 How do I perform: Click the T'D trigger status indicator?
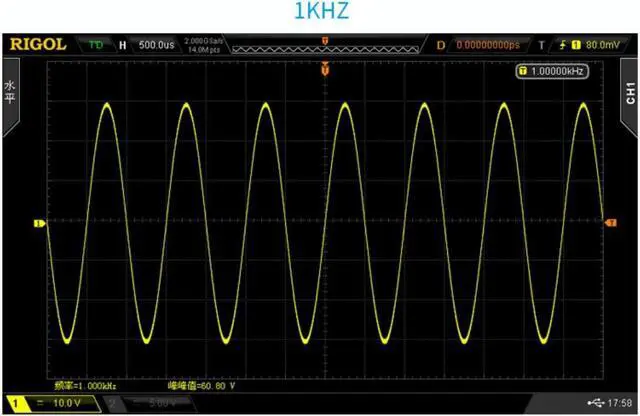[96, 45]
